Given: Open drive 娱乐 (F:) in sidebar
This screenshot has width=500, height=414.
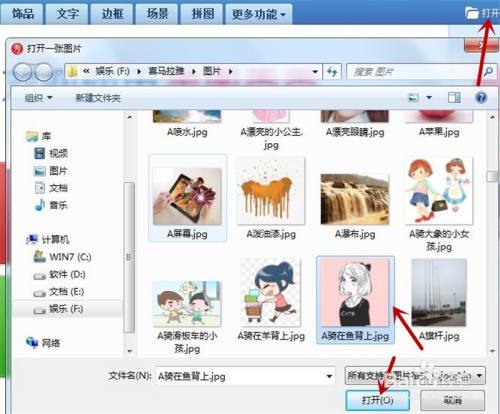Looking at the screenshot, I should tap(59, 309).
